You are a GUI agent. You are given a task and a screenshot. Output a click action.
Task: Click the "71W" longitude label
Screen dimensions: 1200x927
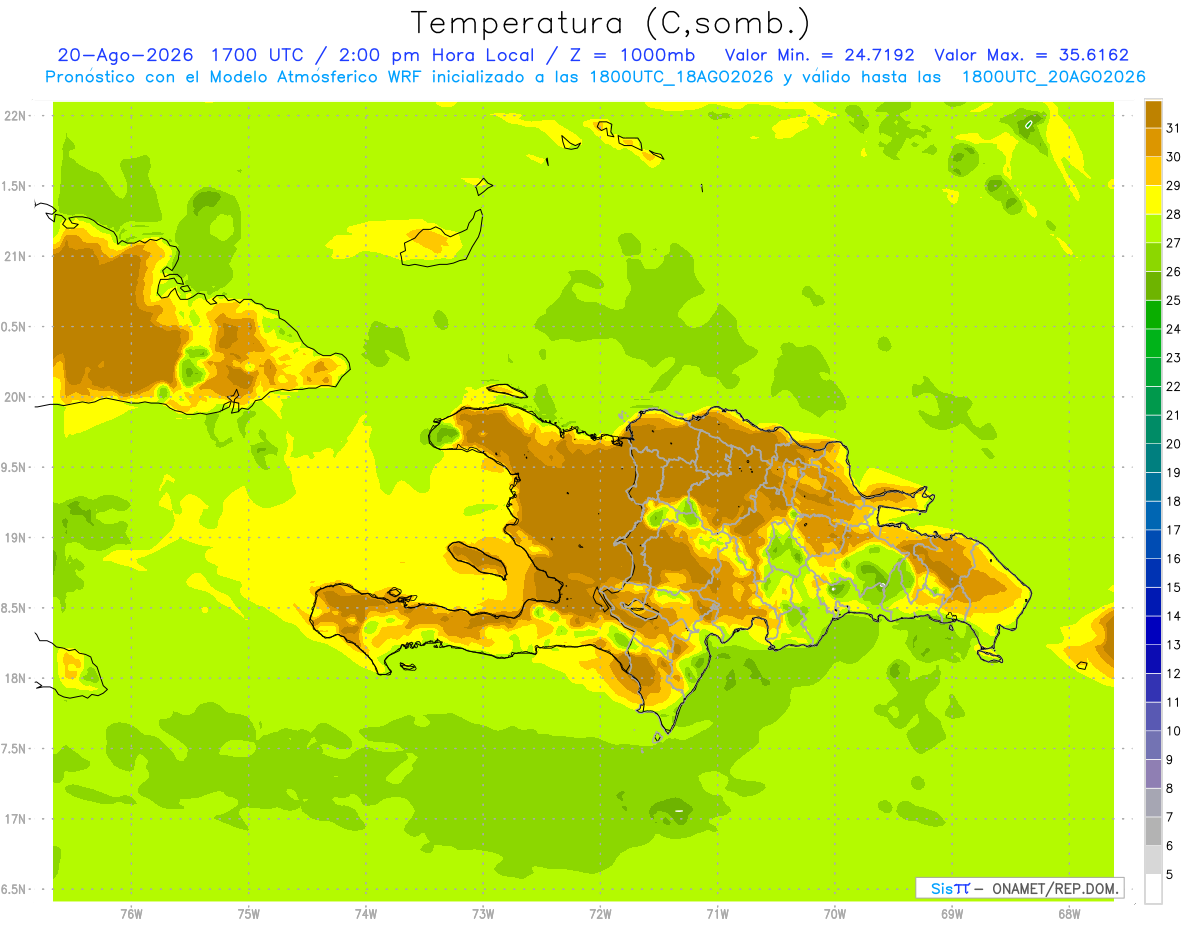click(x=717, y=914)
